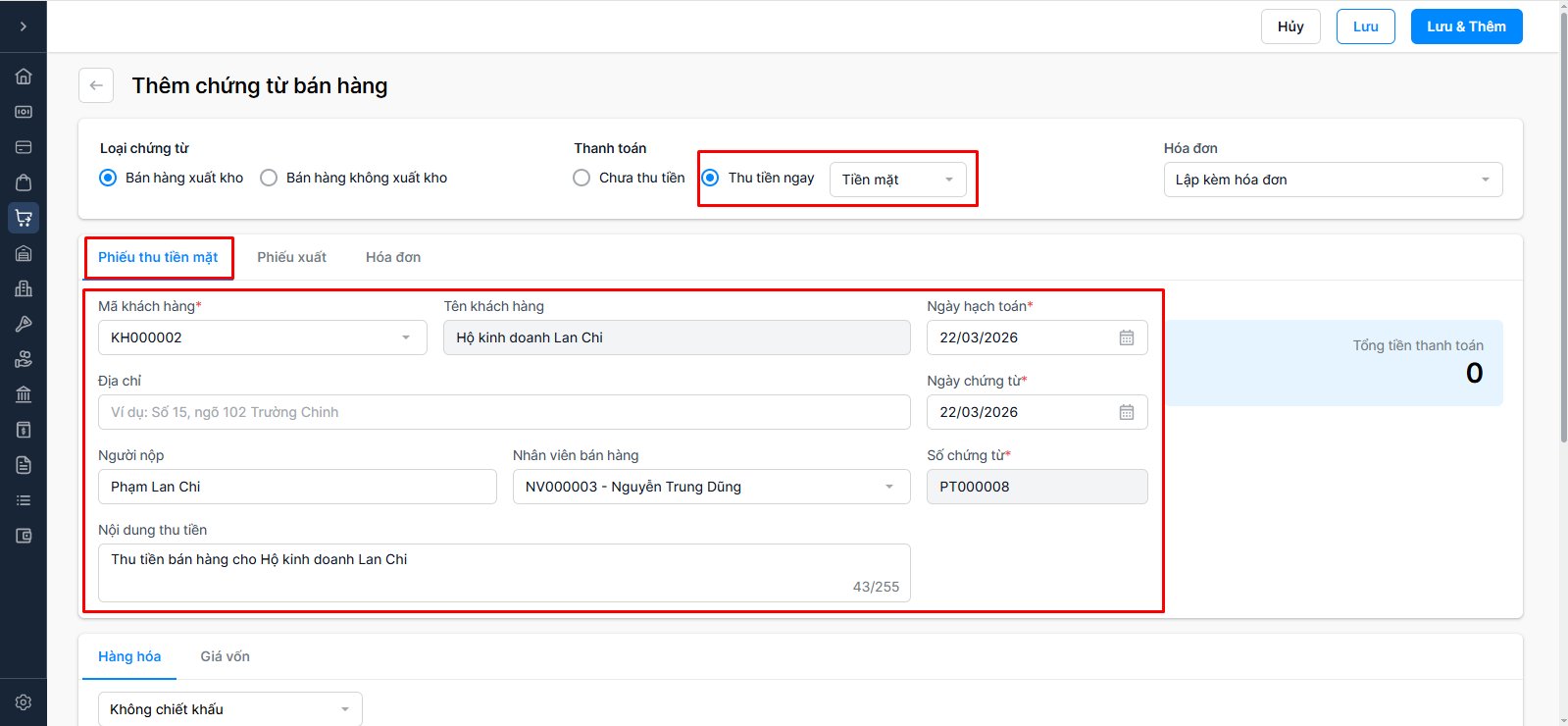
Task: Choose the Chưa thu tiền payment option
Action: (x=582, y=178)
